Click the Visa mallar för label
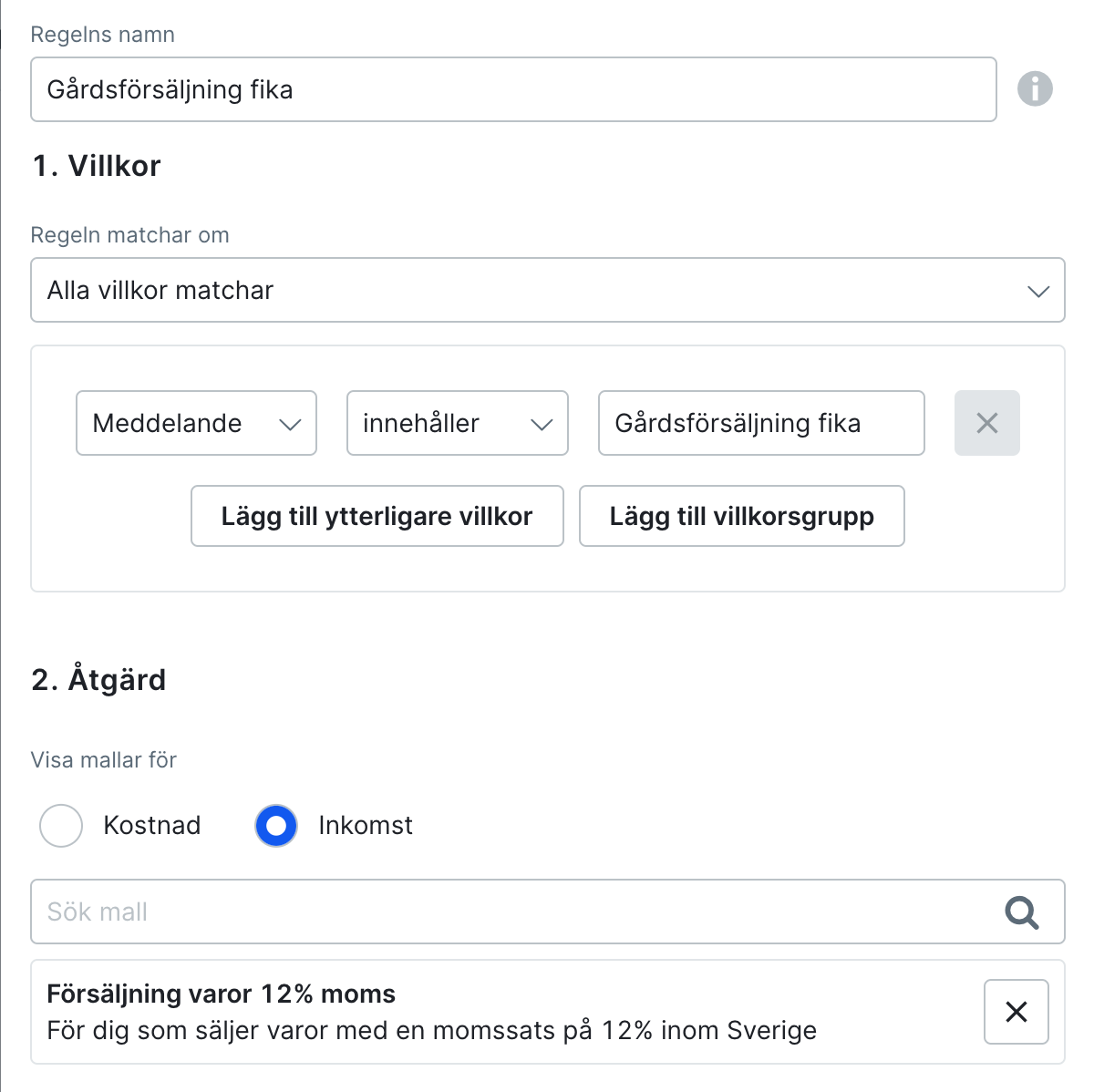Screen dimensions: 1094x1092 [103, 760]
